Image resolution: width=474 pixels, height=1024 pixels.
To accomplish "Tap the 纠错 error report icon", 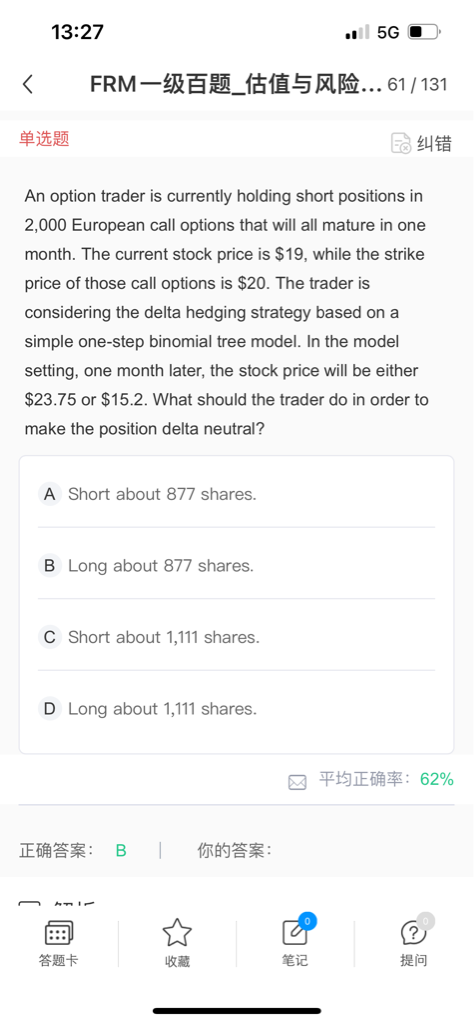I will coord(401,143).
